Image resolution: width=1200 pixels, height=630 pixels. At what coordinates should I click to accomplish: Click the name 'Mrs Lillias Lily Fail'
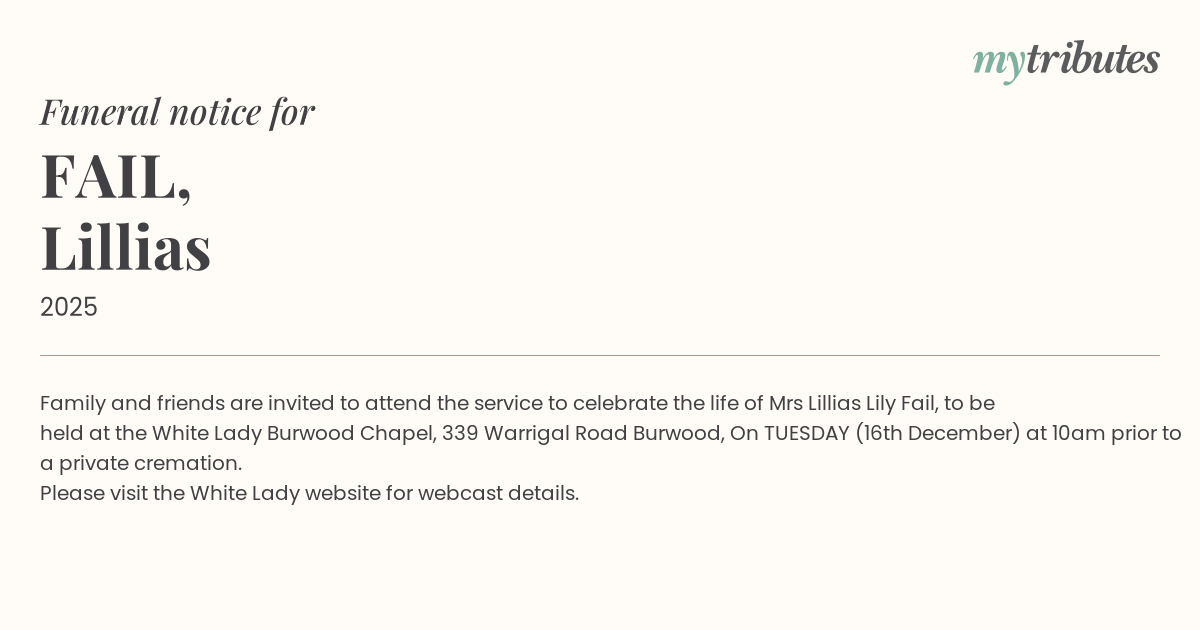coord(852,403)
